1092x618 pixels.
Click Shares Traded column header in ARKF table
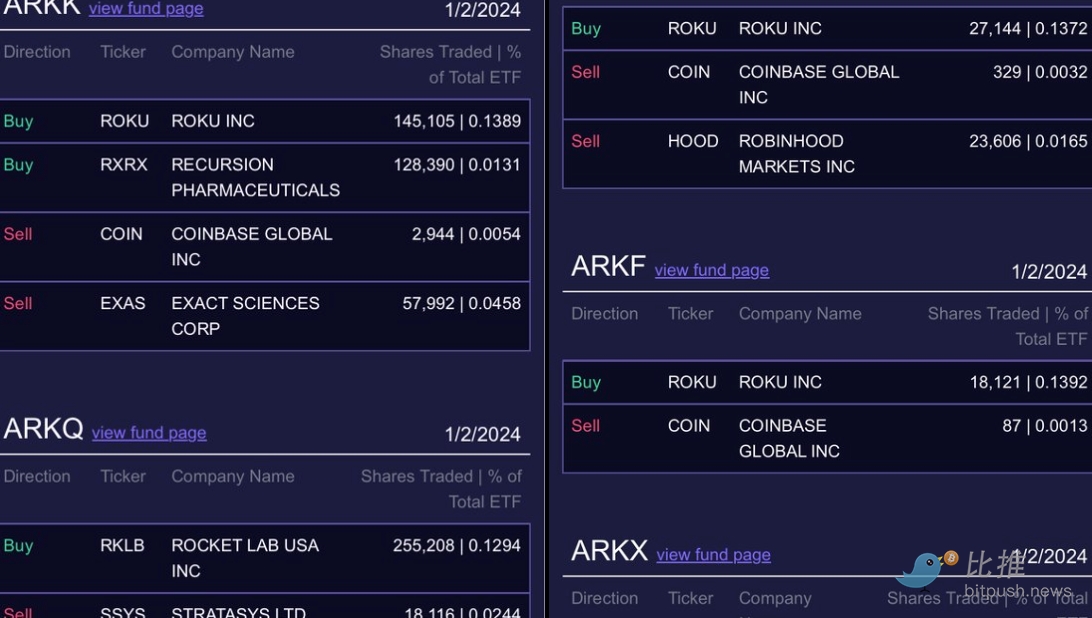coord(1006,326)
